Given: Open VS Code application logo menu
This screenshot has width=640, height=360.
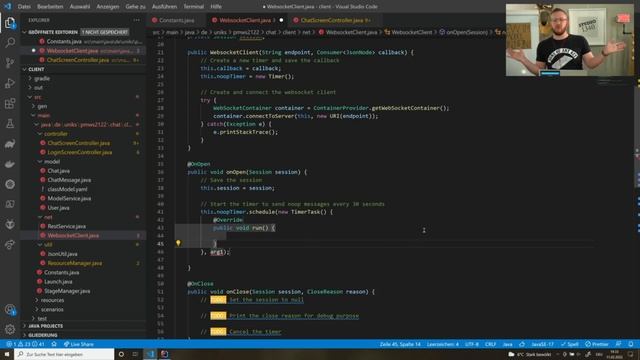Looking at the screenshot, I should point(7,7).
